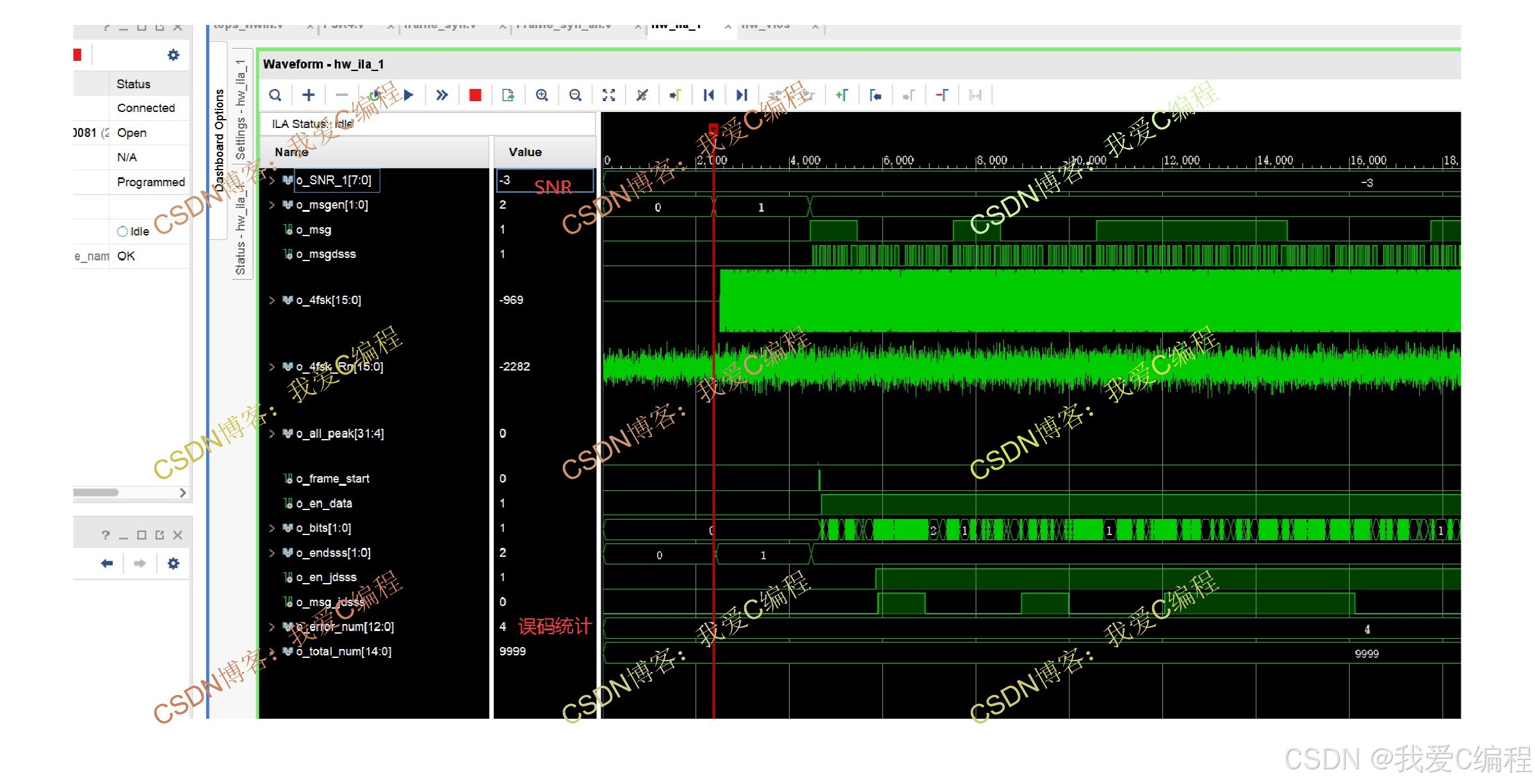
Task: Zoom in on the waveform
Action: (542, 95)
